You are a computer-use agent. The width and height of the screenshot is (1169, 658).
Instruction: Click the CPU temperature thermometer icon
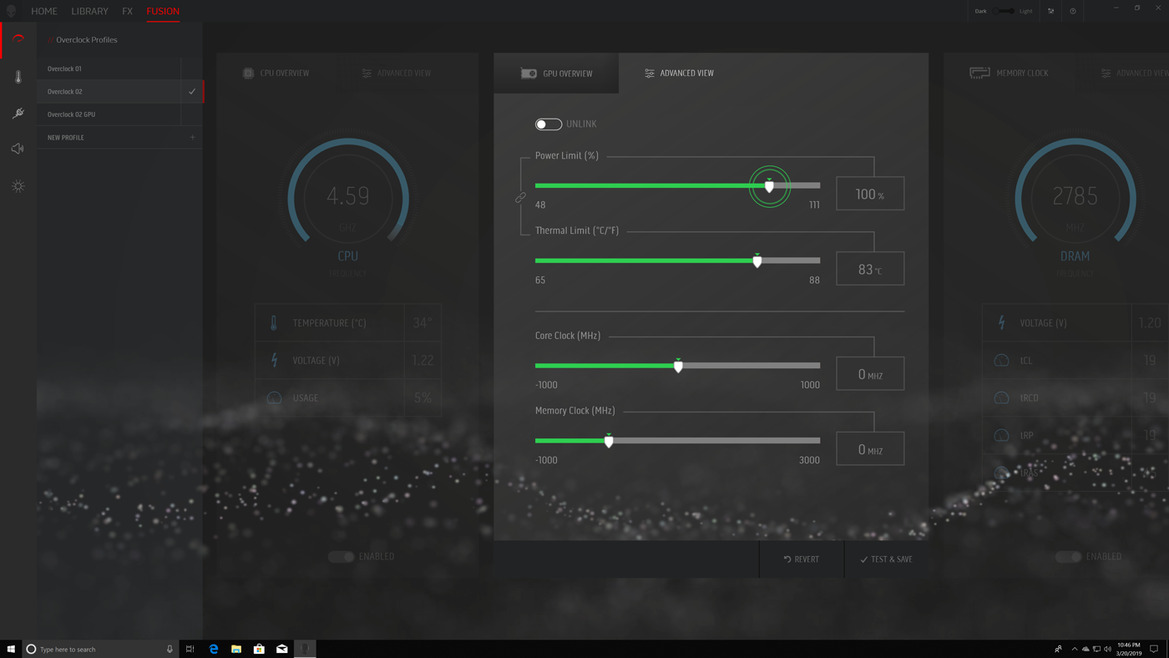[274, 323]
